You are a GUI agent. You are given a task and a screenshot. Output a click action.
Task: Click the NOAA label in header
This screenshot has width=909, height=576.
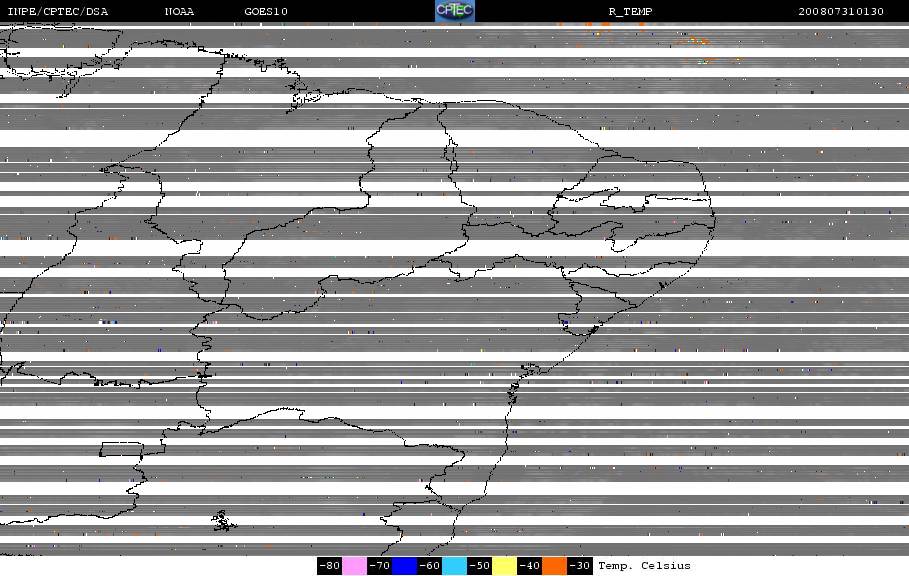click(179, 12)
